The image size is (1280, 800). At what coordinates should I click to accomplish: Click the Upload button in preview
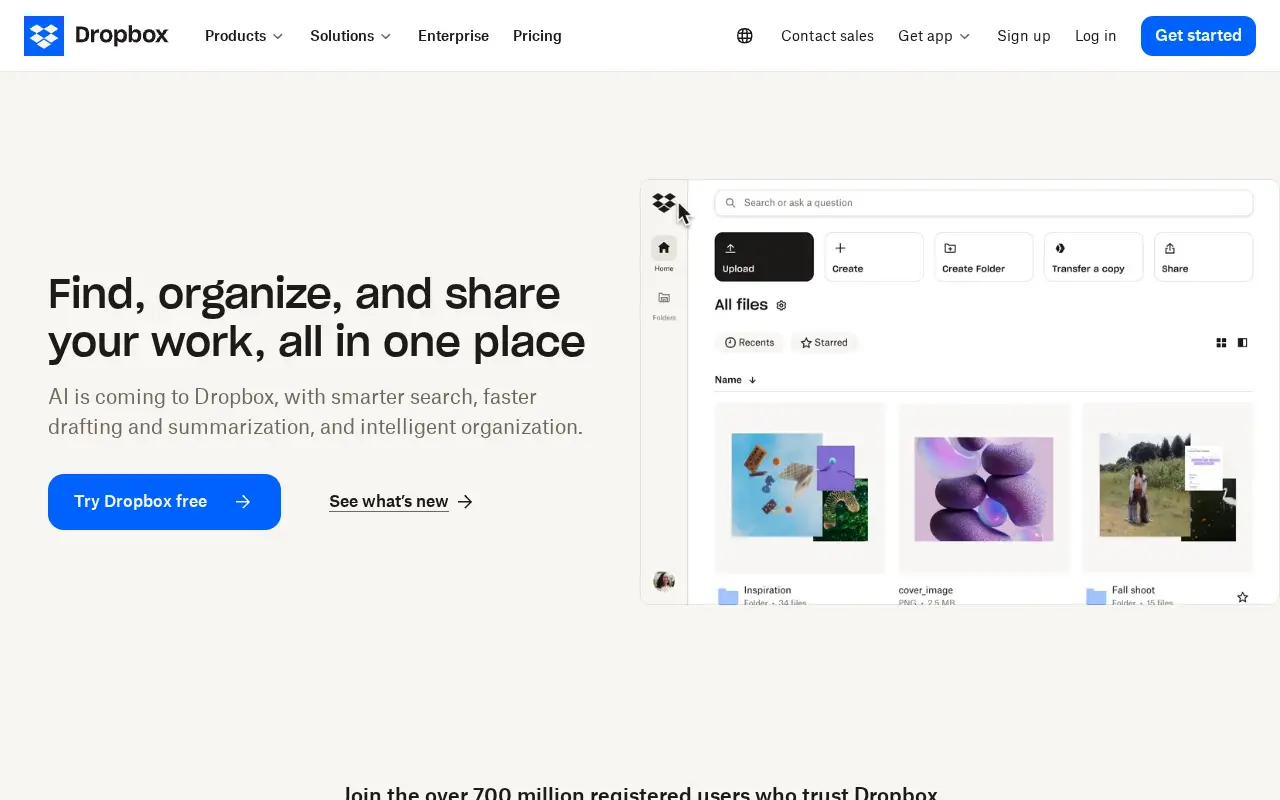click(764, 257)
